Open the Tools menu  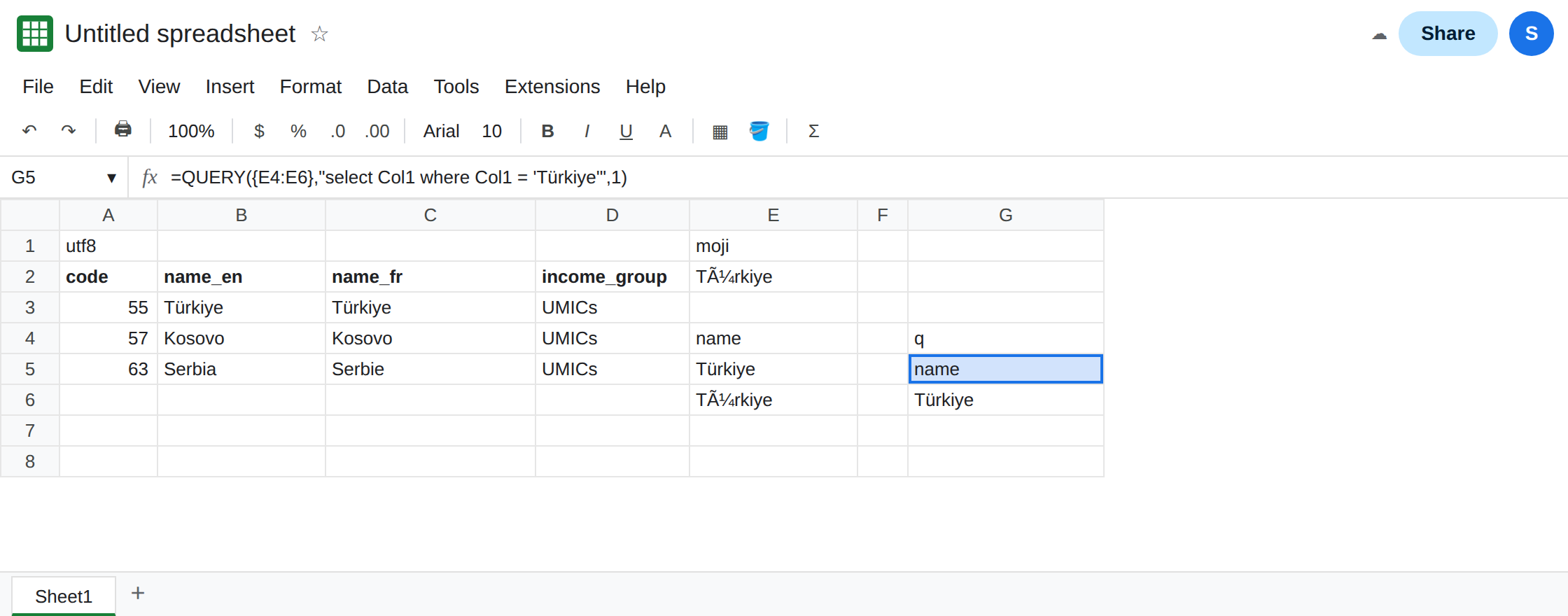[x=456, y=87]
